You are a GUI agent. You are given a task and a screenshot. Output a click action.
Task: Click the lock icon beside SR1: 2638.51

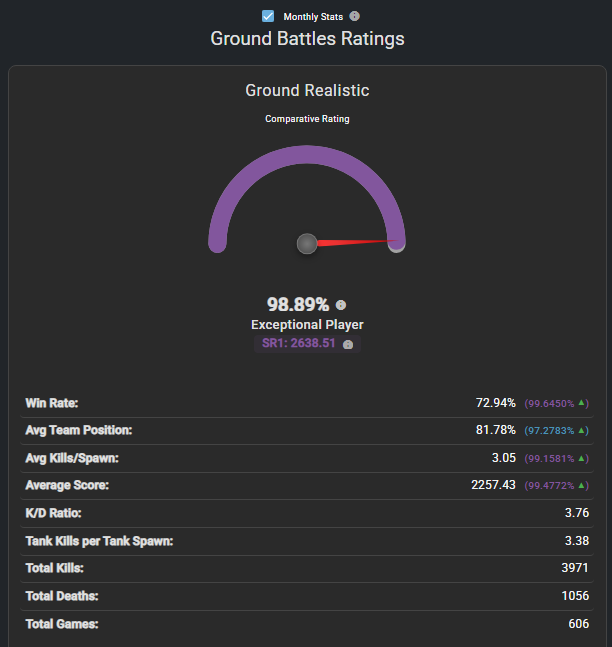348,344
